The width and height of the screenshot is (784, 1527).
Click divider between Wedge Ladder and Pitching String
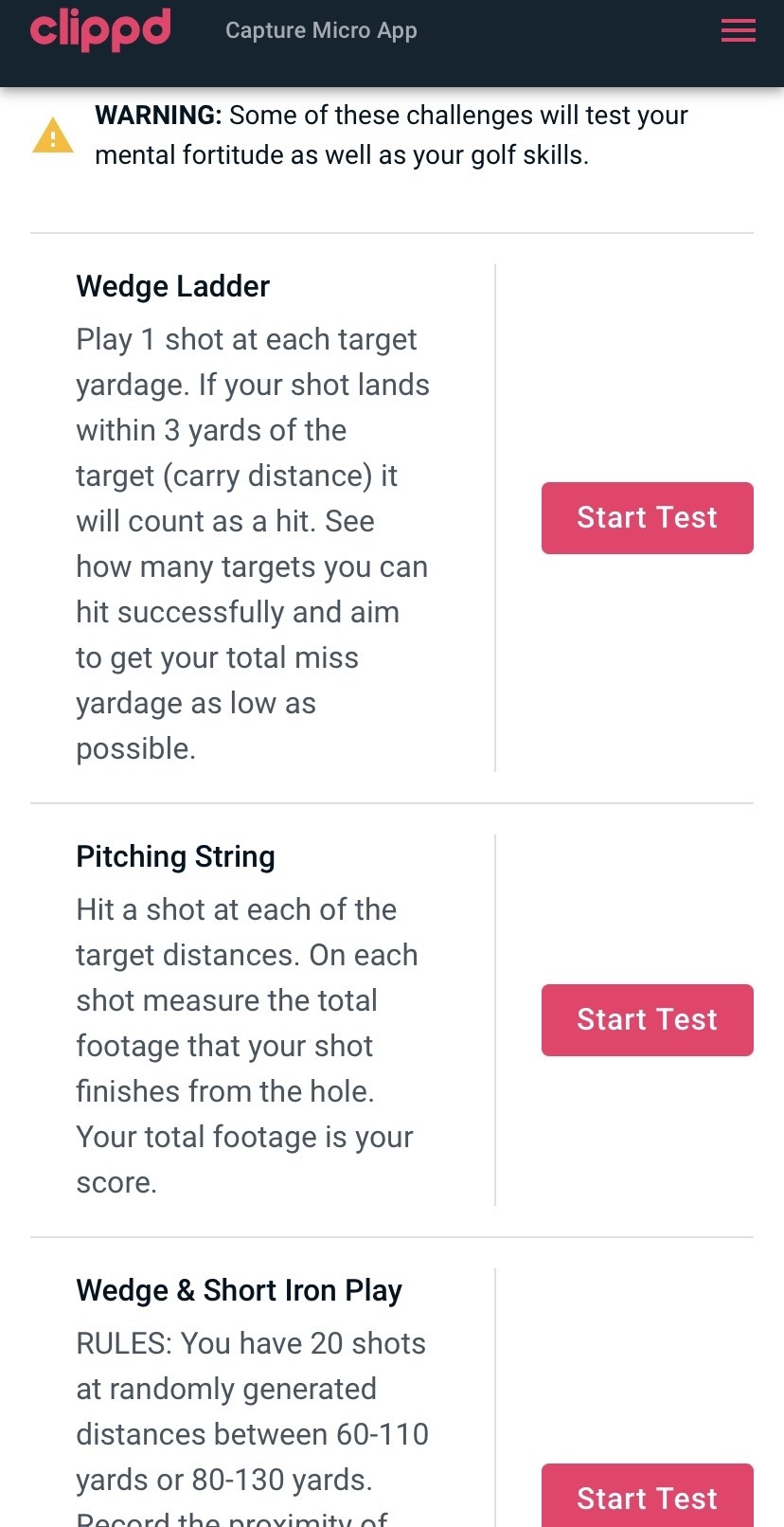pos(392,803)
